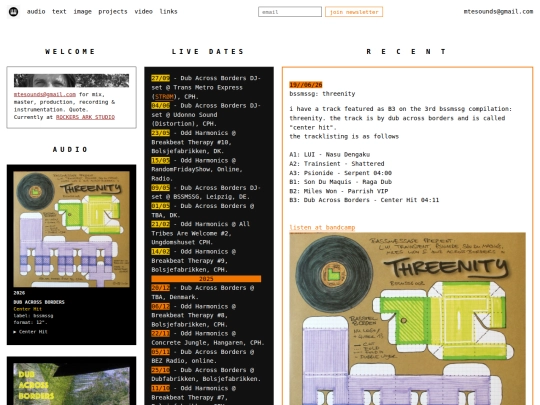
Task: Open the ROCKERS ARK STUDIO link
Action: pos(85,117)
